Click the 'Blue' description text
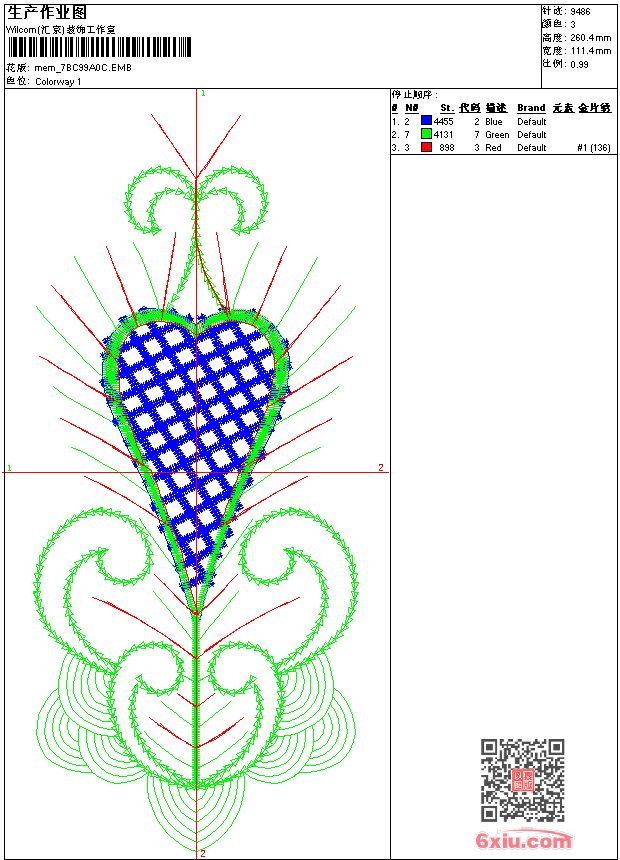This screenshot has height=860, width=620. click(x=493, y=122)
